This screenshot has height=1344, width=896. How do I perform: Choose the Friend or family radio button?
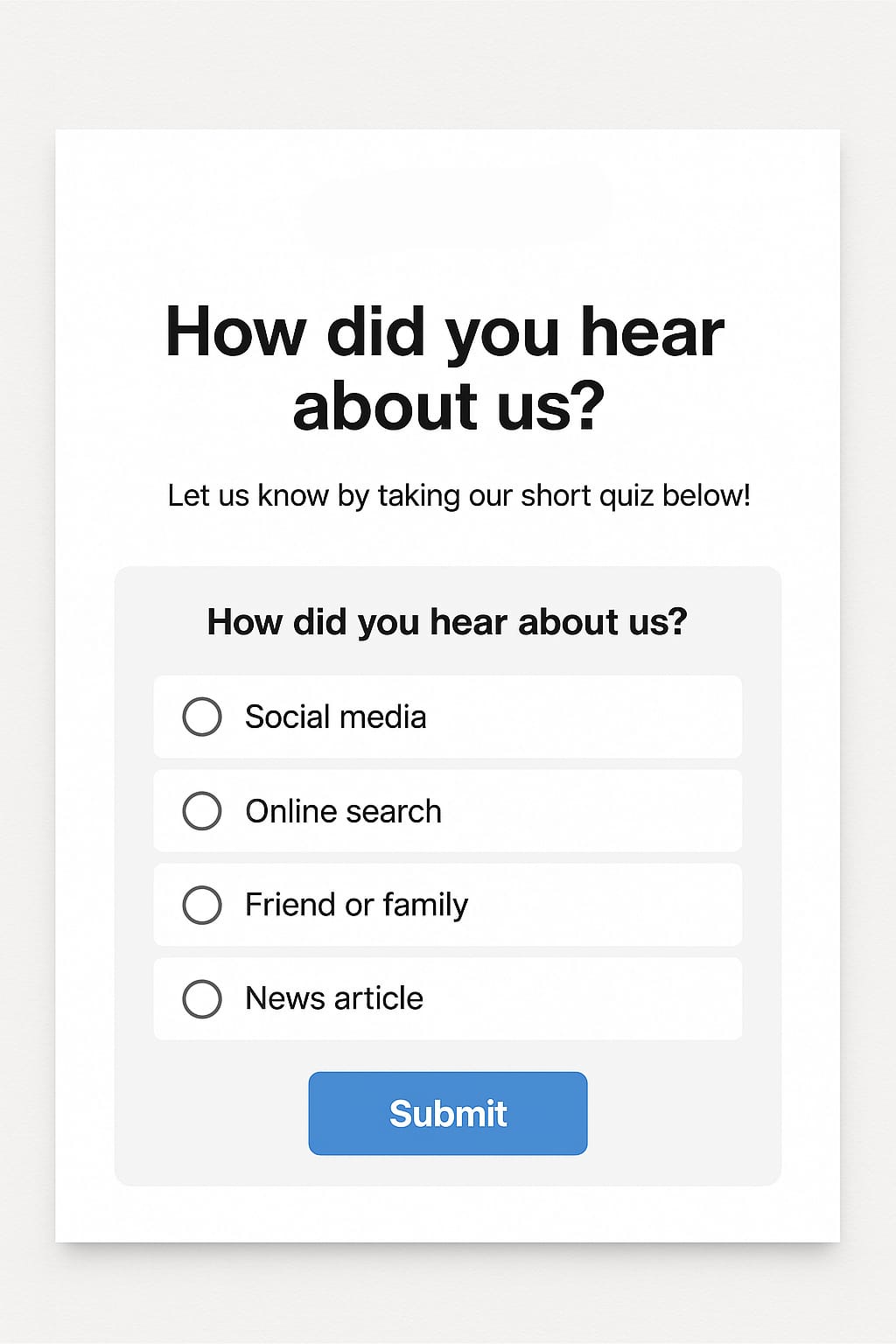[x=202, y=905]
